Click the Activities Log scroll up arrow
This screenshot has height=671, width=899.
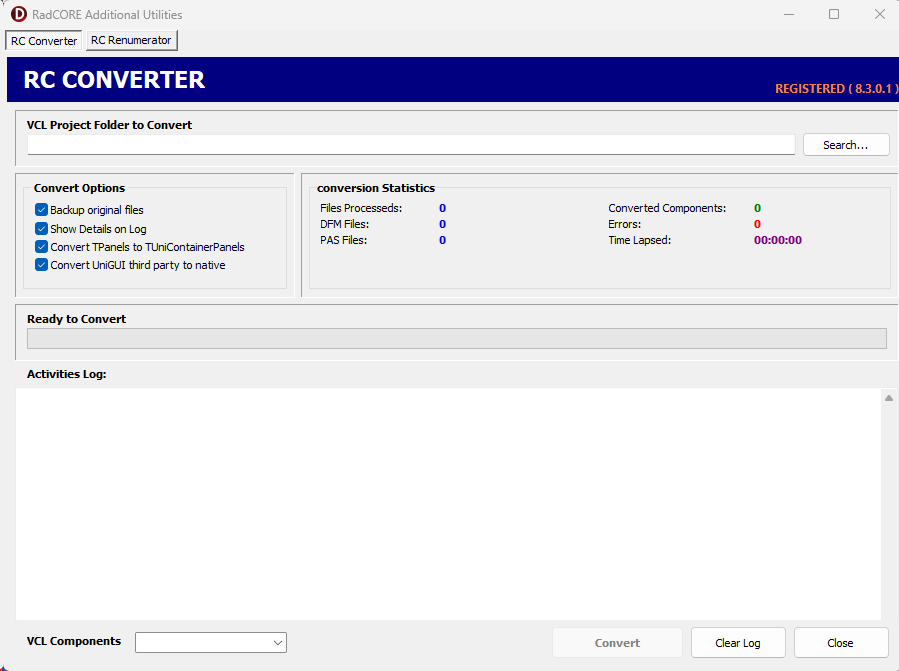pos(889,398)
